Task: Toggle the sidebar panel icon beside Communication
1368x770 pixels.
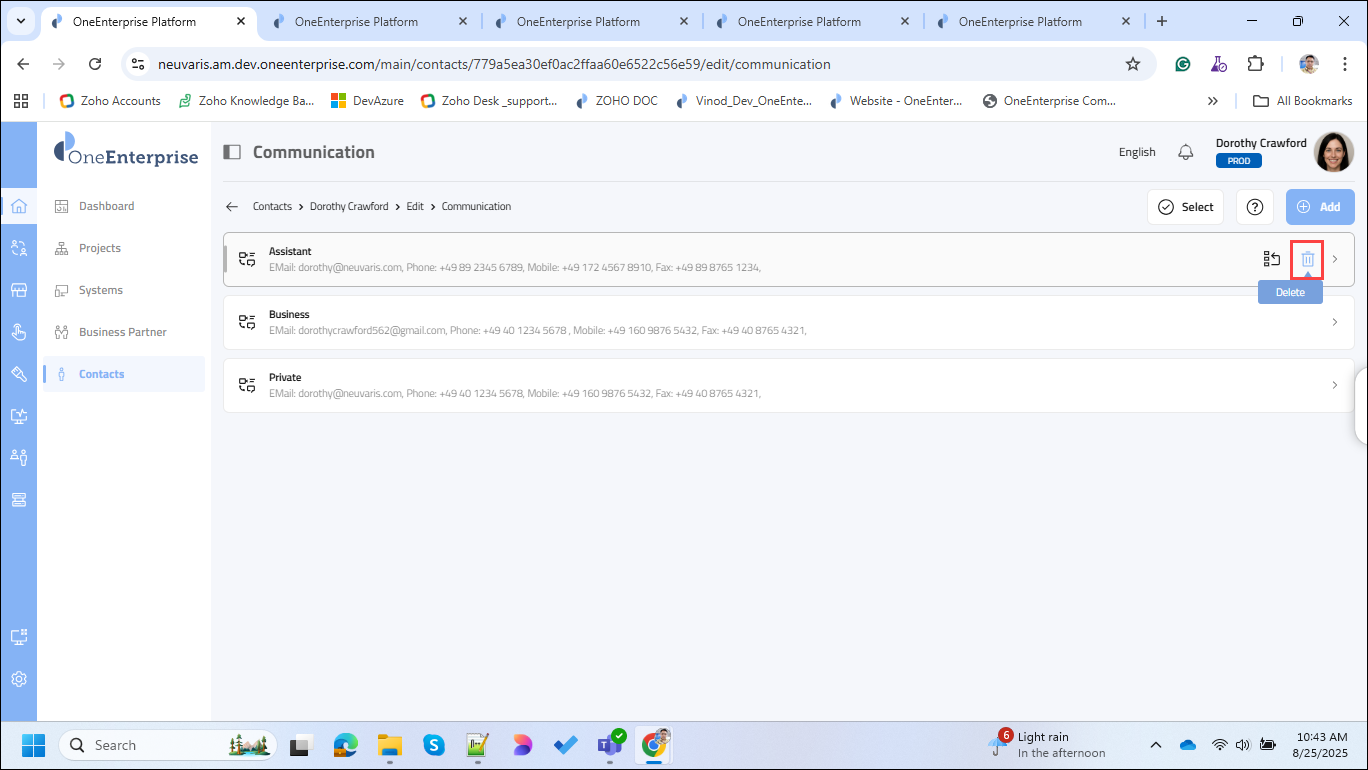Action: pyautogui.click(x=232, y=152)
